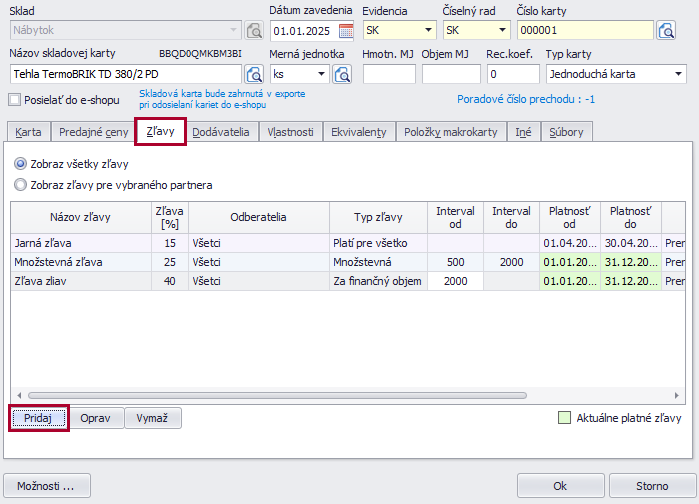The width and height of the screenshot is (699, 504).
Task: Switch to the Predajné ceny tab
Action: point(93,132)
